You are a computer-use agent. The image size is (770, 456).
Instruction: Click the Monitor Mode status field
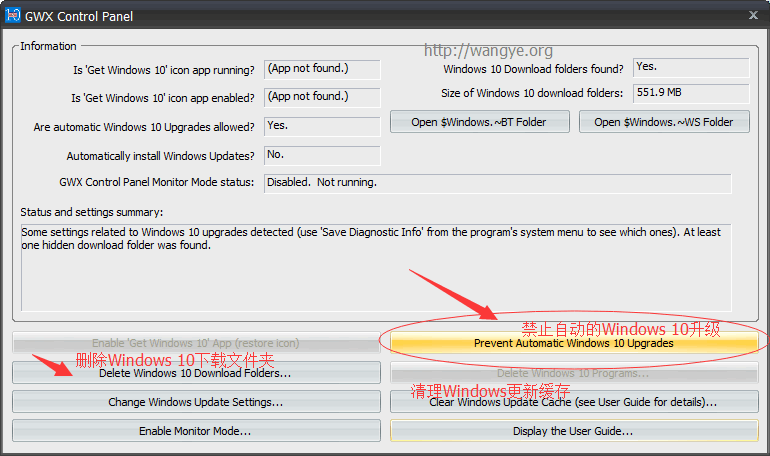pos(497,183)
